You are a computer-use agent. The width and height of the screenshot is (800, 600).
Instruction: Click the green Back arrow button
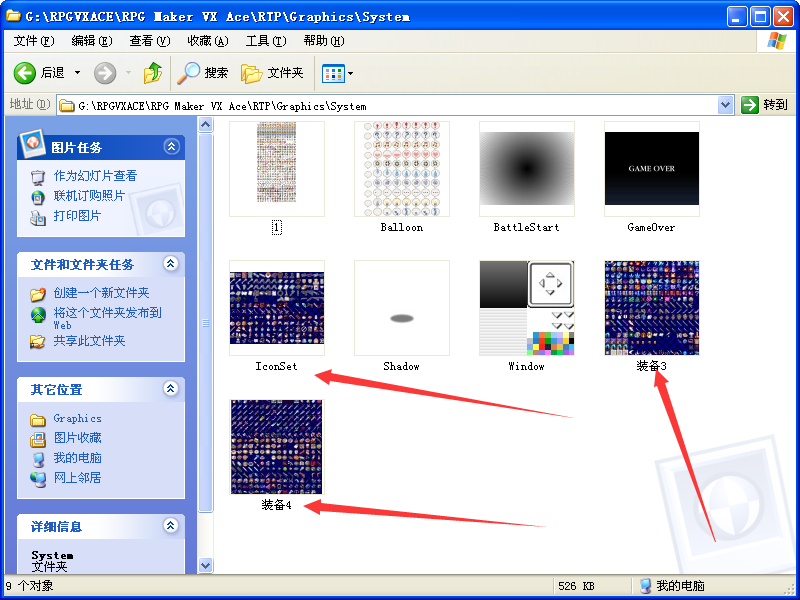[24, 73]
